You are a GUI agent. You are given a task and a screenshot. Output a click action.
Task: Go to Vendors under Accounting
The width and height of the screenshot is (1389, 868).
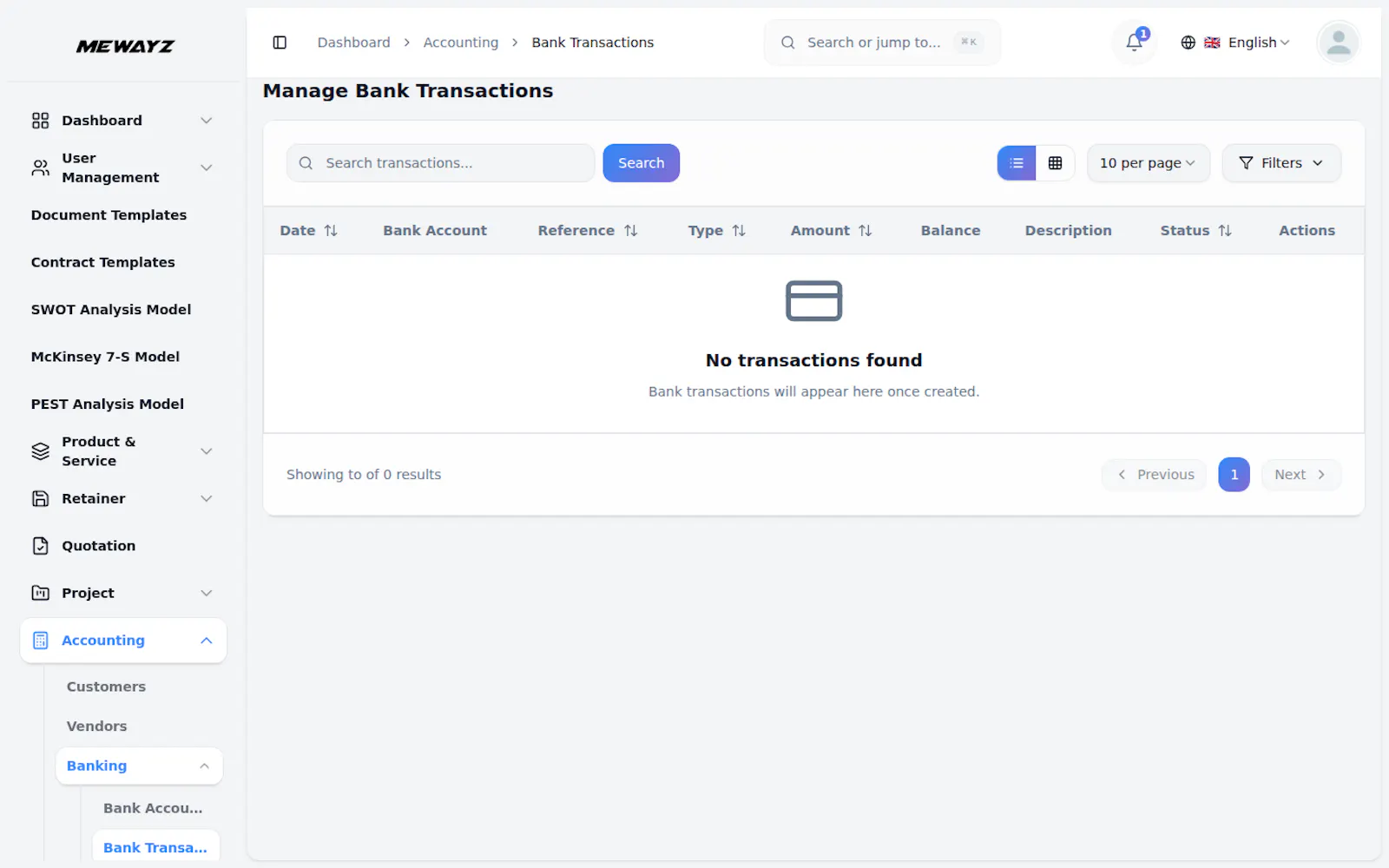click(x=96, y=727)
